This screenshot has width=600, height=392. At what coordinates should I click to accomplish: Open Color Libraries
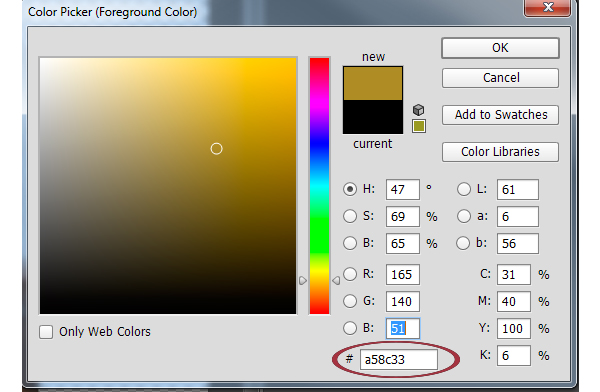click(500, 152)
